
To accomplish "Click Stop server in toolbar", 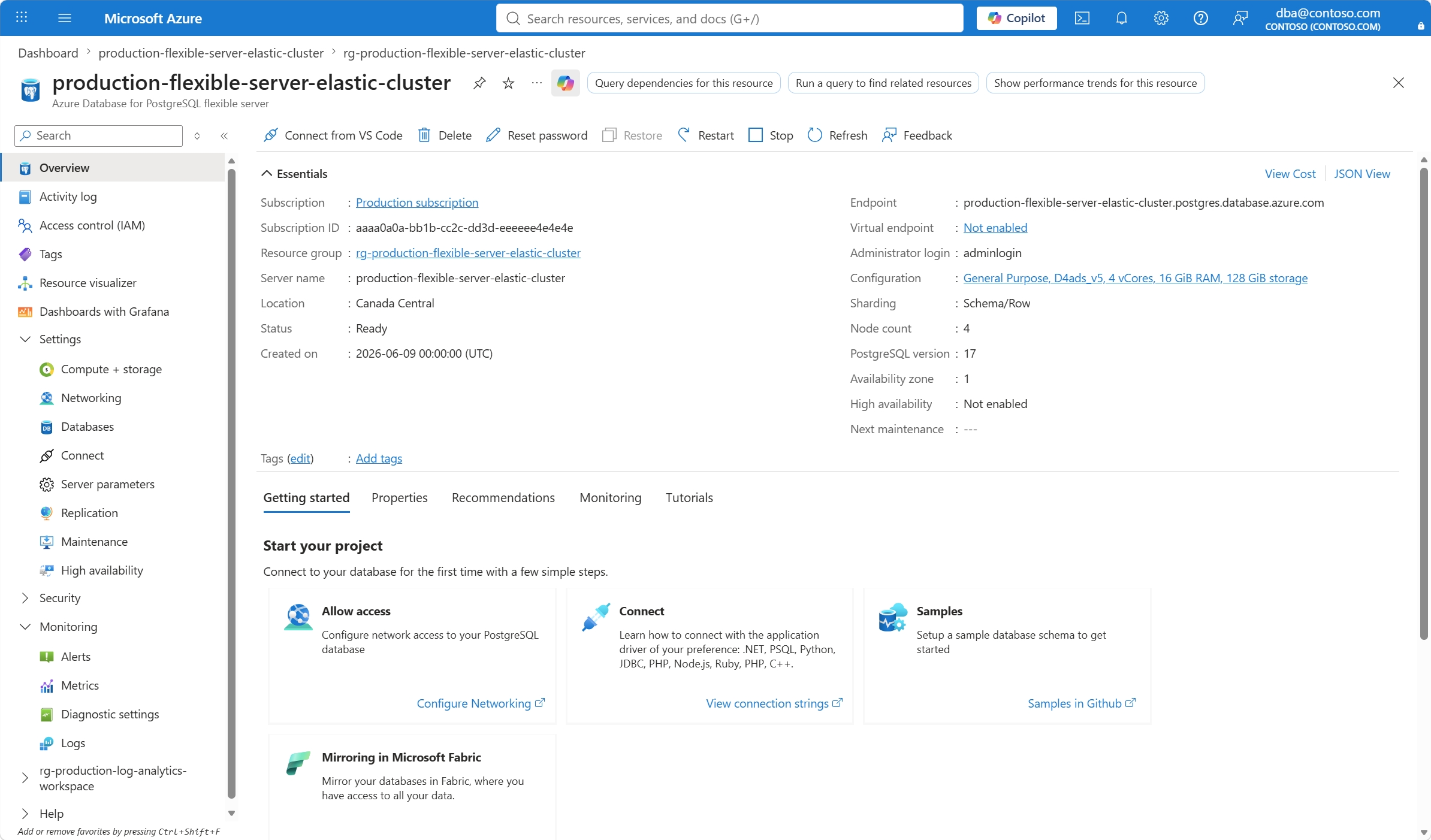I will coord(771,135).
